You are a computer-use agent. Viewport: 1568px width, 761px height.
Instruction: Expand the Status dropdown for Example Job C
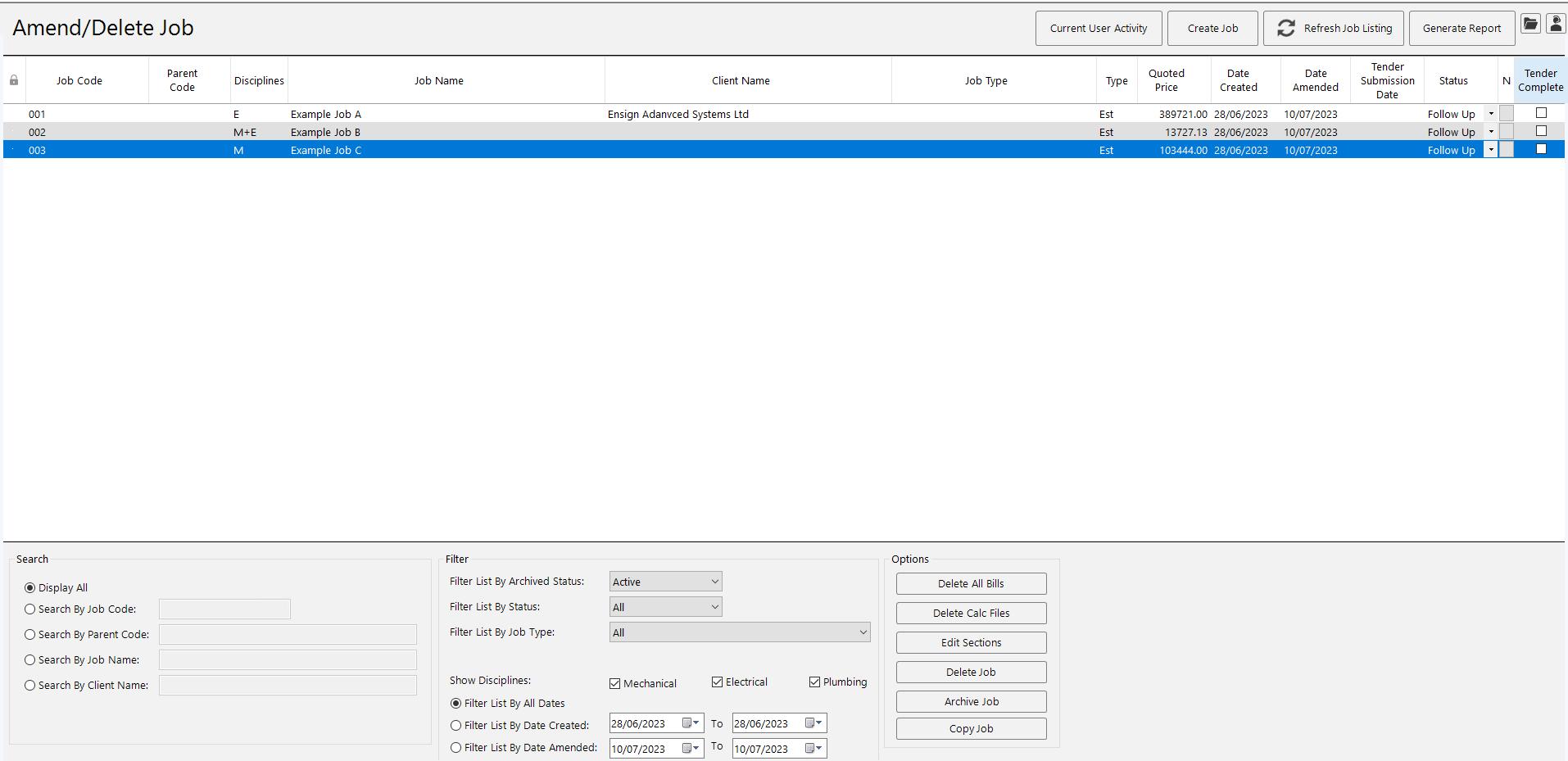pos(1490,150)
